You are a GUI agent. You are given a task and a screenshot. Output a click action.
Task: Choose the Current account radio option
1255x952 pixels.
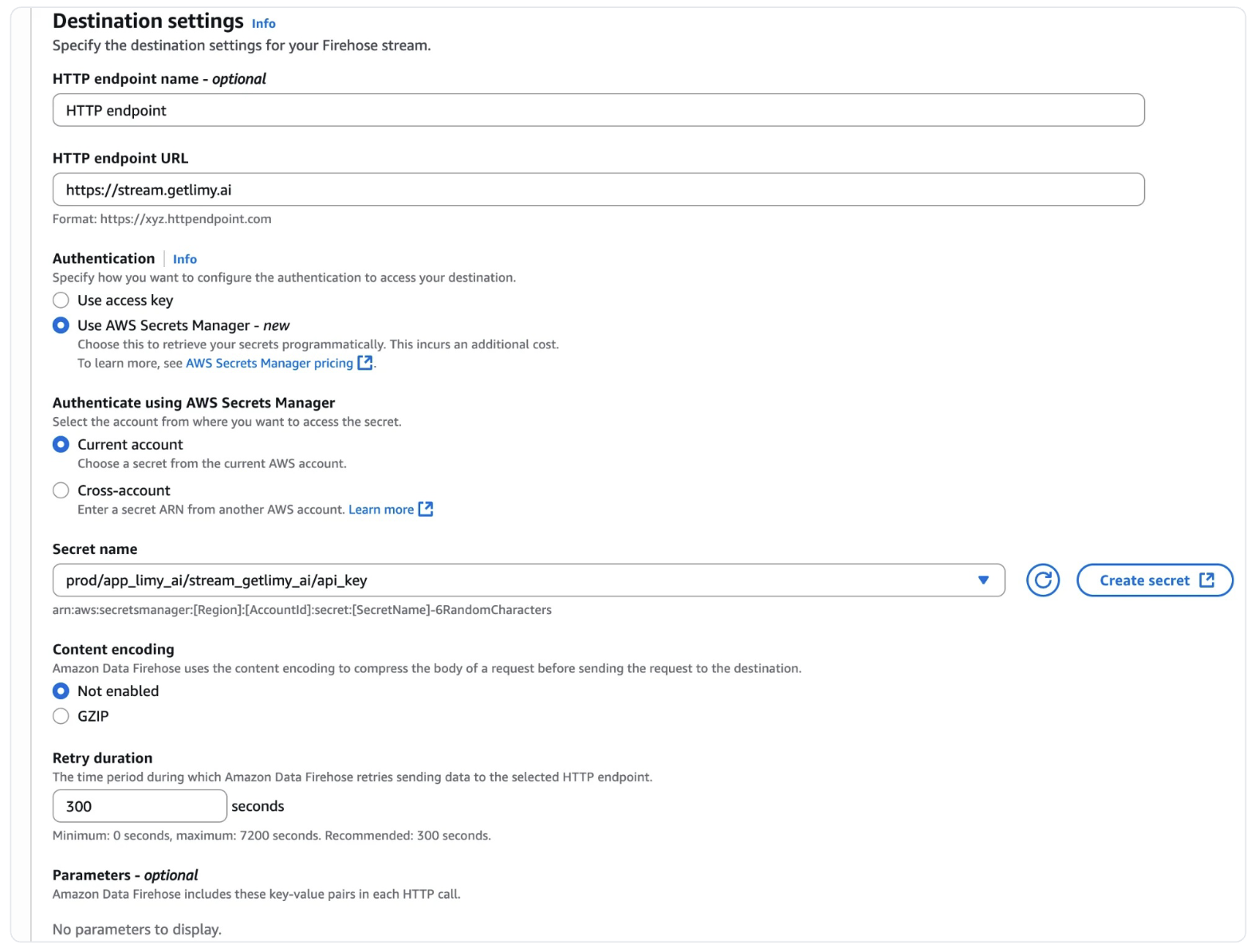61,445
